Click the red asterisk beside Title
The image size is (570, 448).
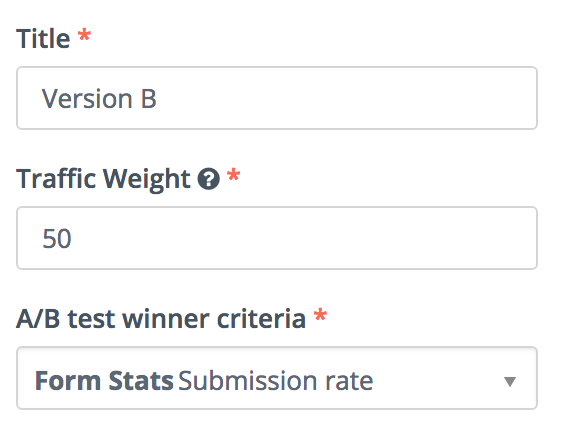point(84,35)
